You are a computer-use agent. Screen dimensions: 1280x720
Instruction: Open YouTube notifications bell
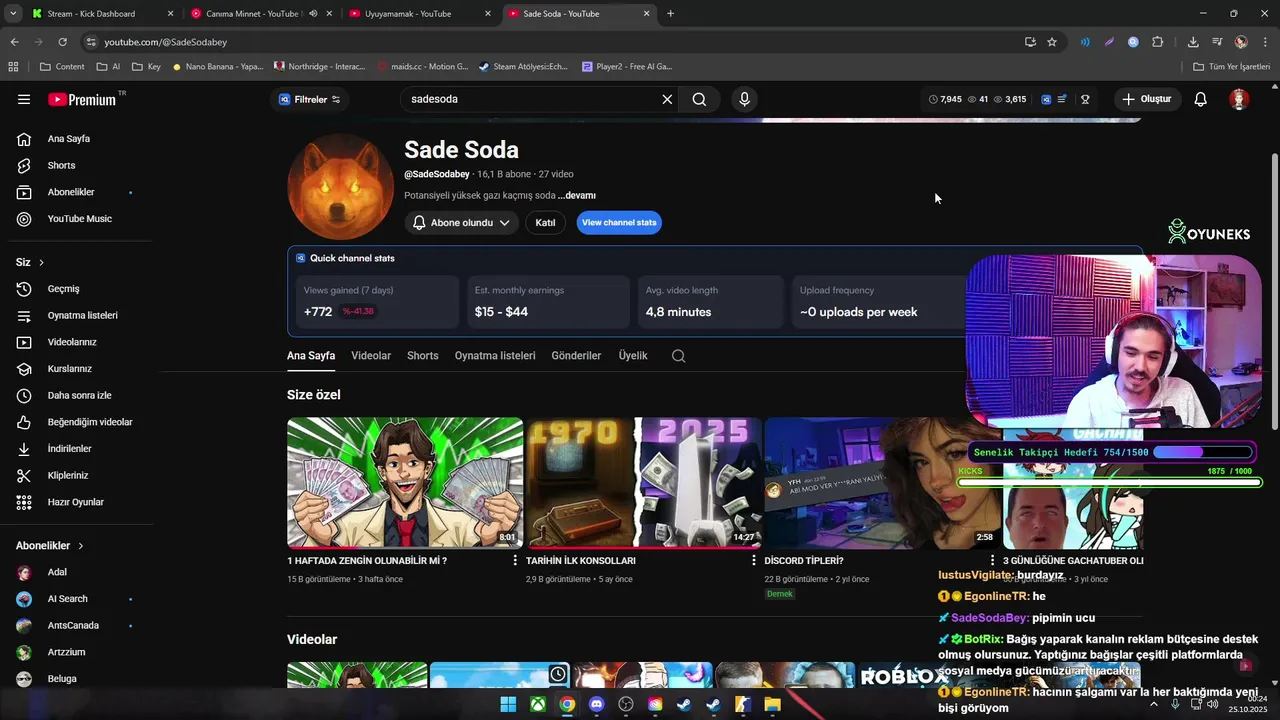coord(1201,99)
